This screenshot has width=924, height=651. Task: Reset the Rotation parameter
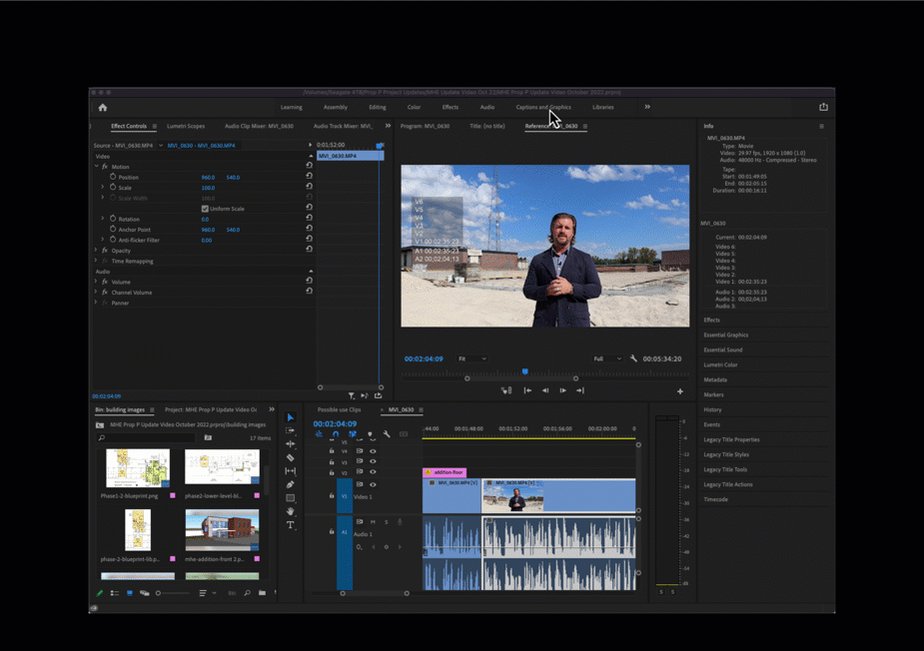click(x=309, y=217)
